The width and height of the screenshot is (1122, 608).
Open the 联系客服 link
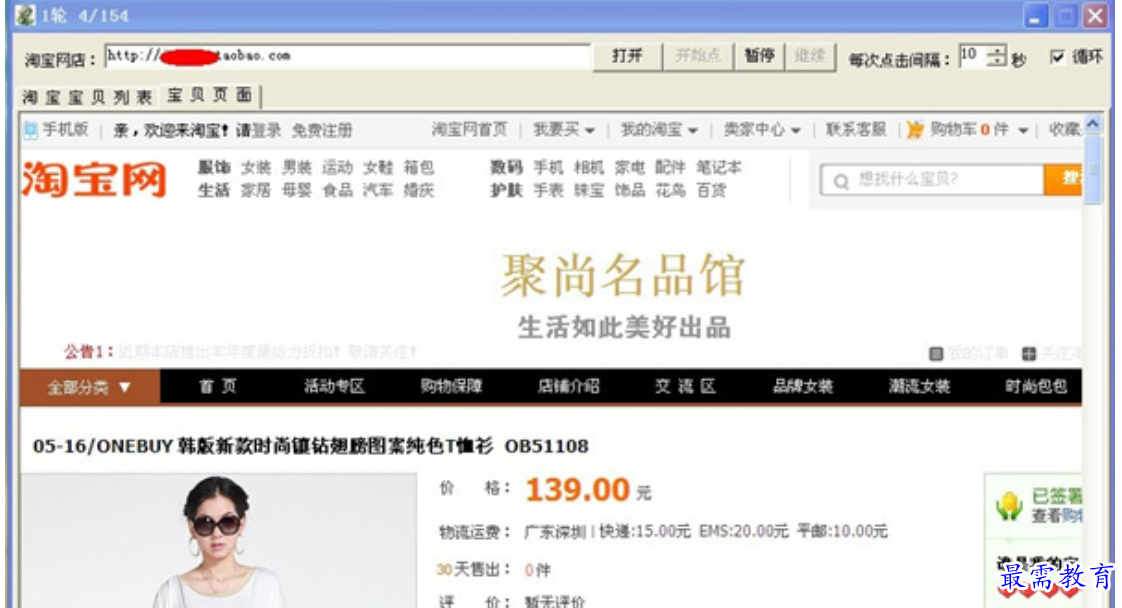(x=856, y=129)
